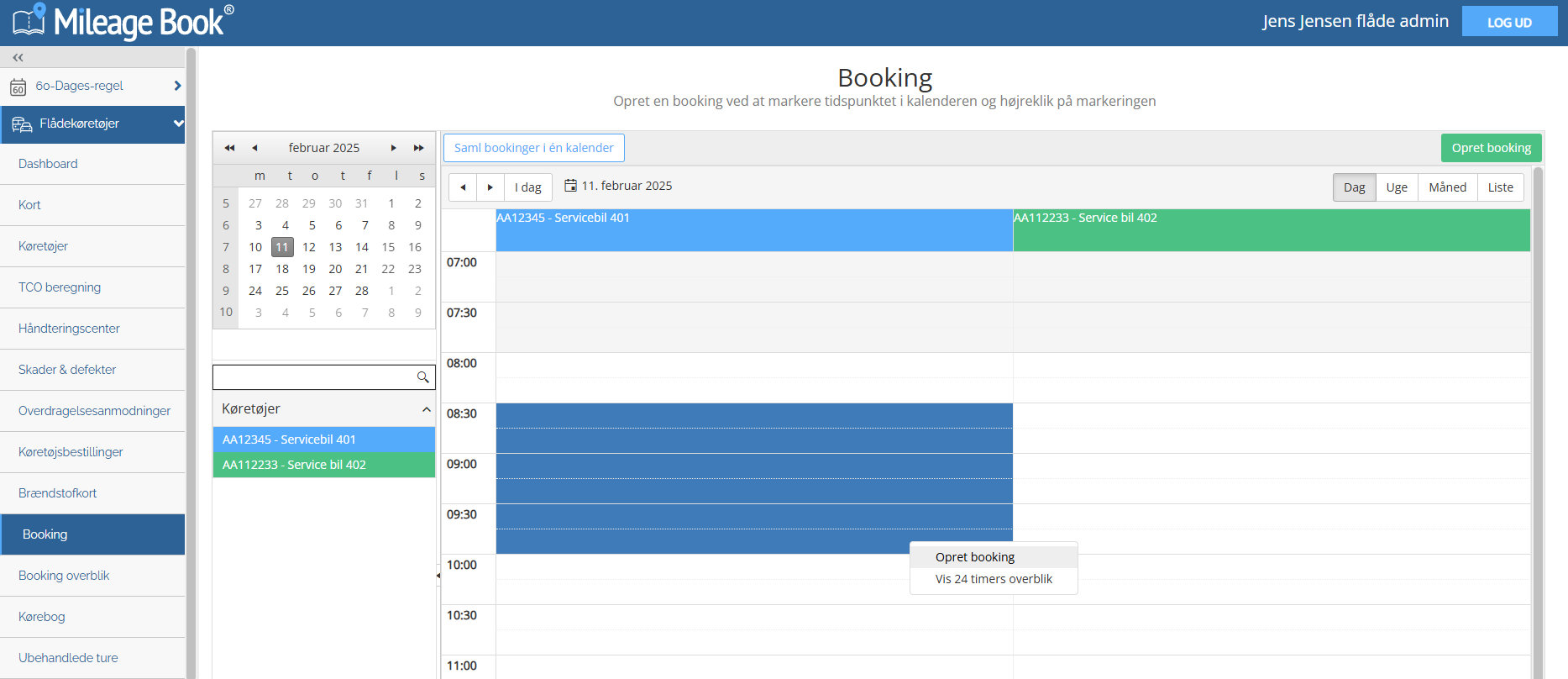Switch to the Liste view
Screen dimensions: 1568x679
(1500, 187)
